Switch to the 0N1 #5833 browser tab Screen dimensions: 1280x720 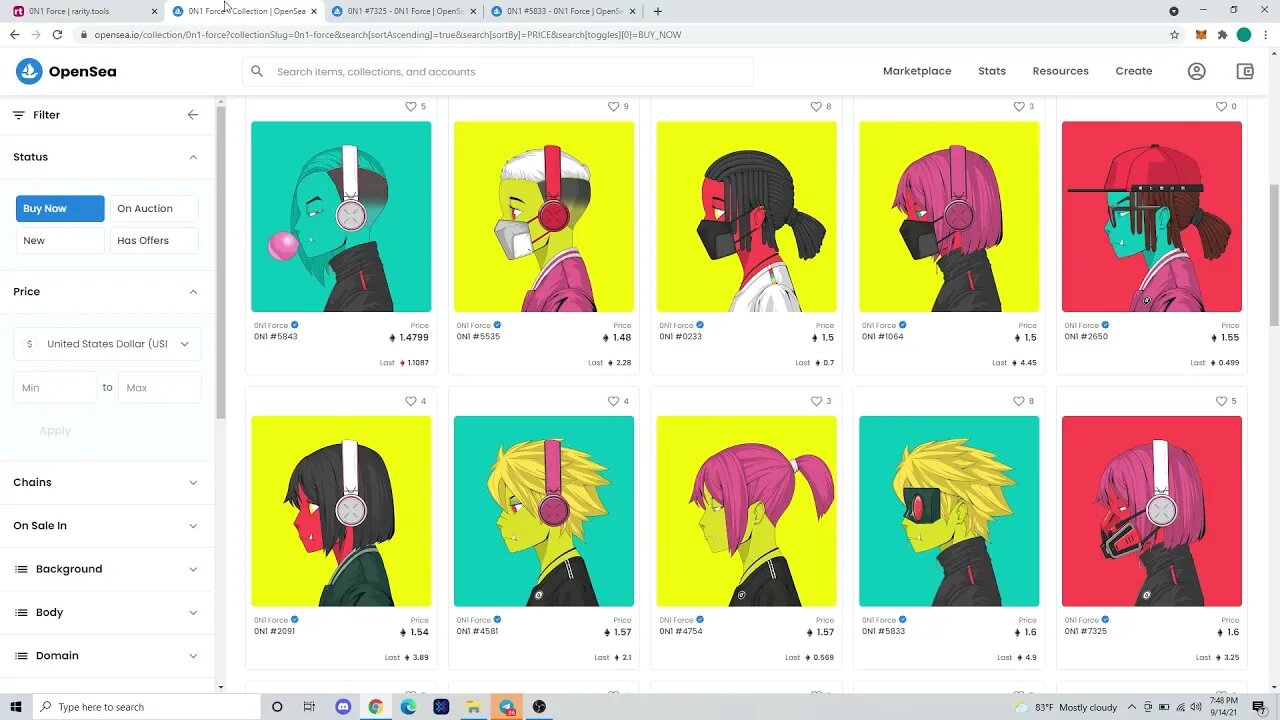tap(563, 11)
